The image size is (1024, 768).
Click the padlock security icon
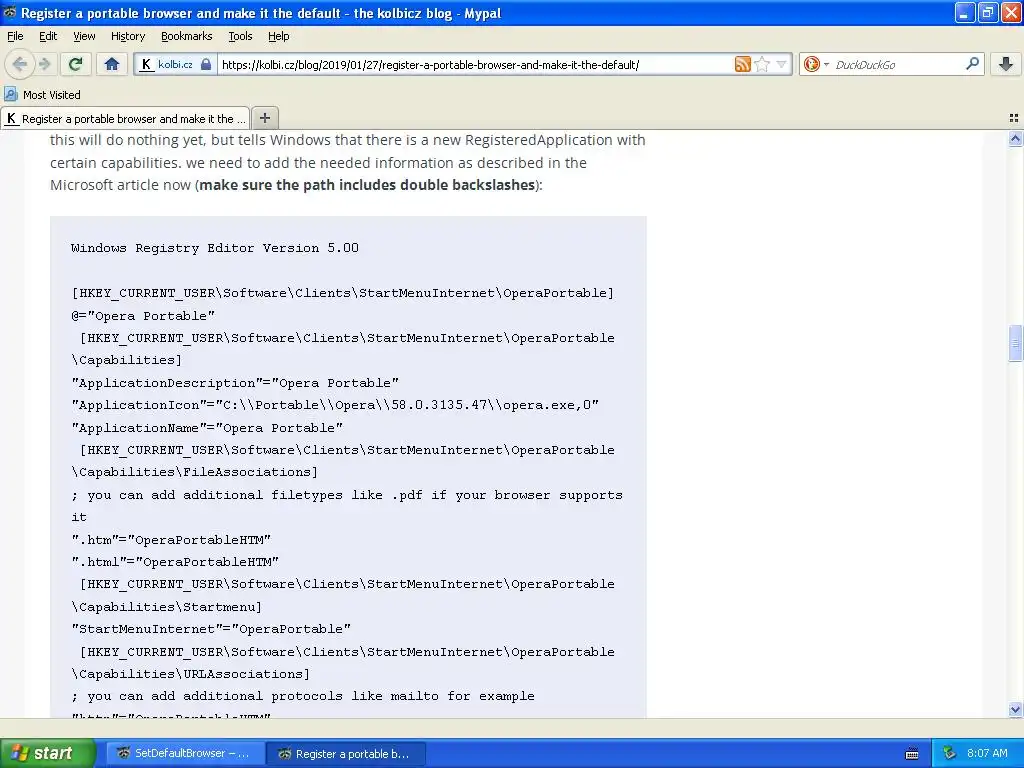pos(206,64)
